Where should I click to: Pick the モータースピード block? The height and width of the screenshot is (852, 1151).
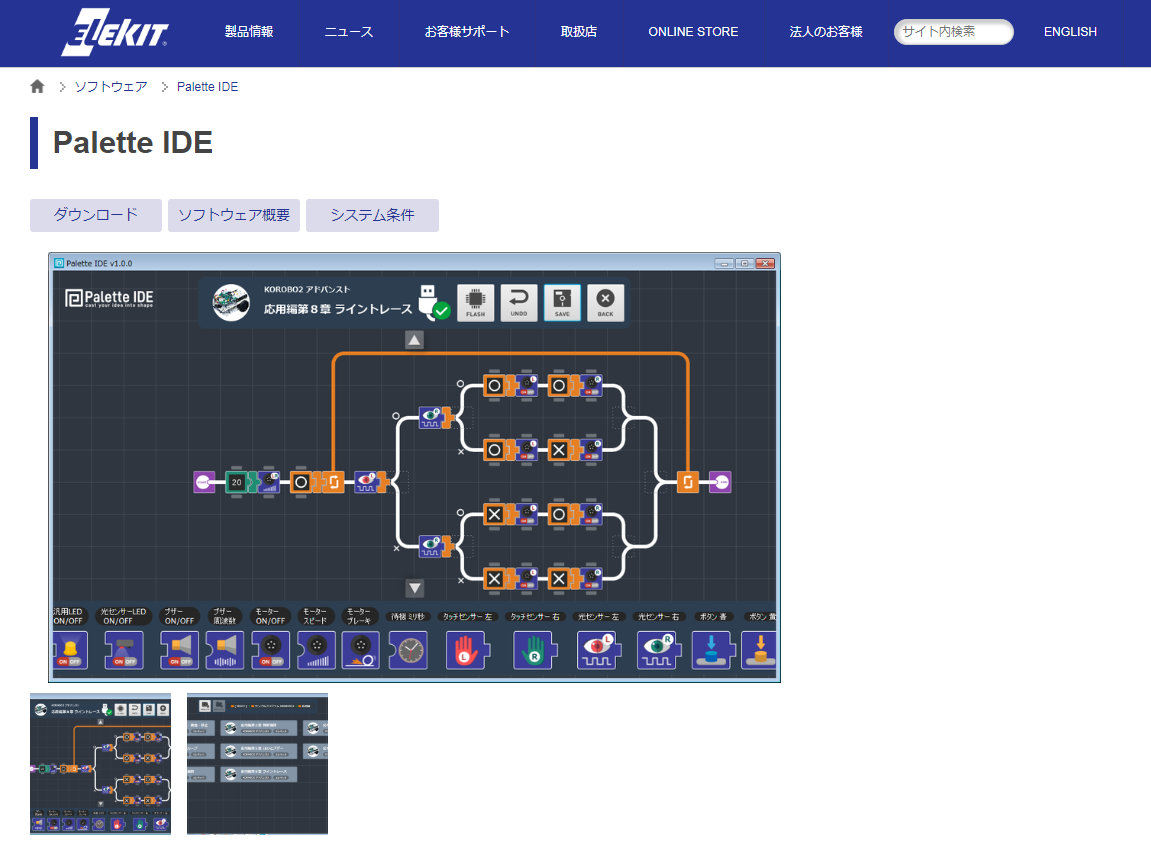(x=316, y=650)
